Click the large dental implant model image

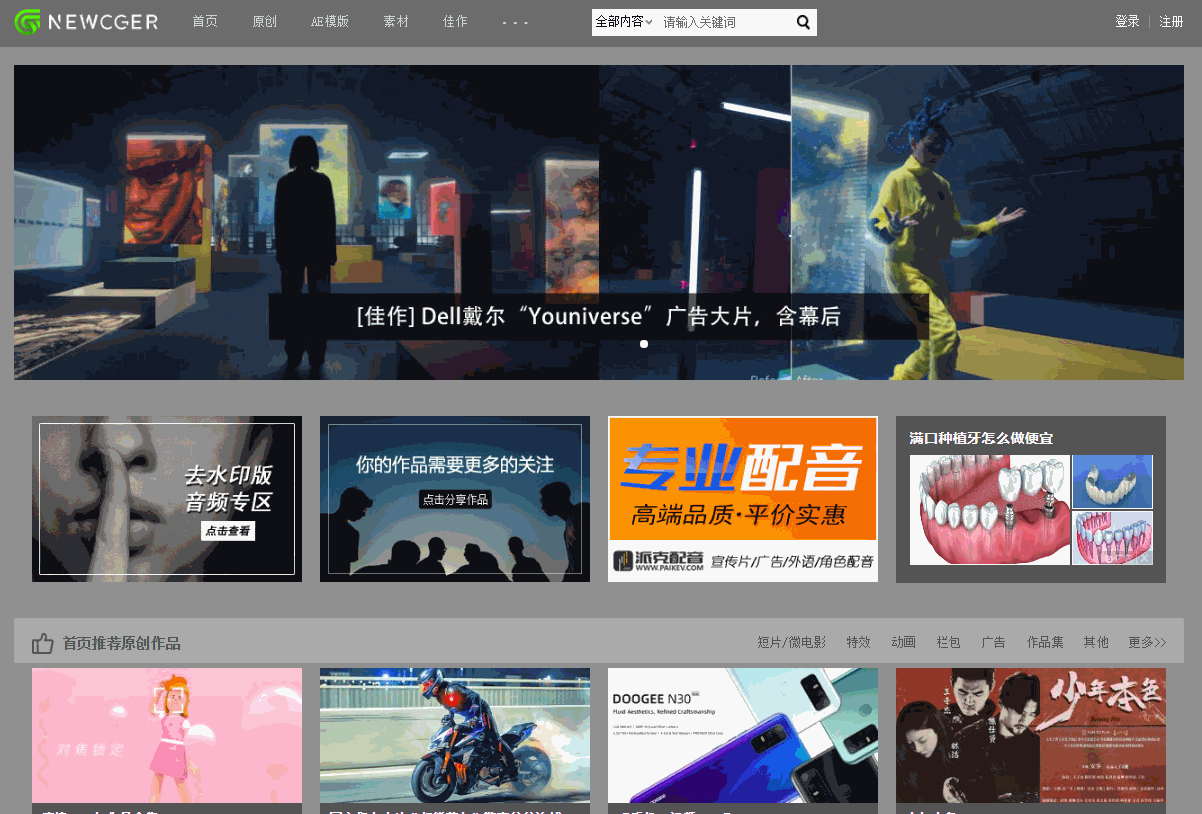[990, 510]
